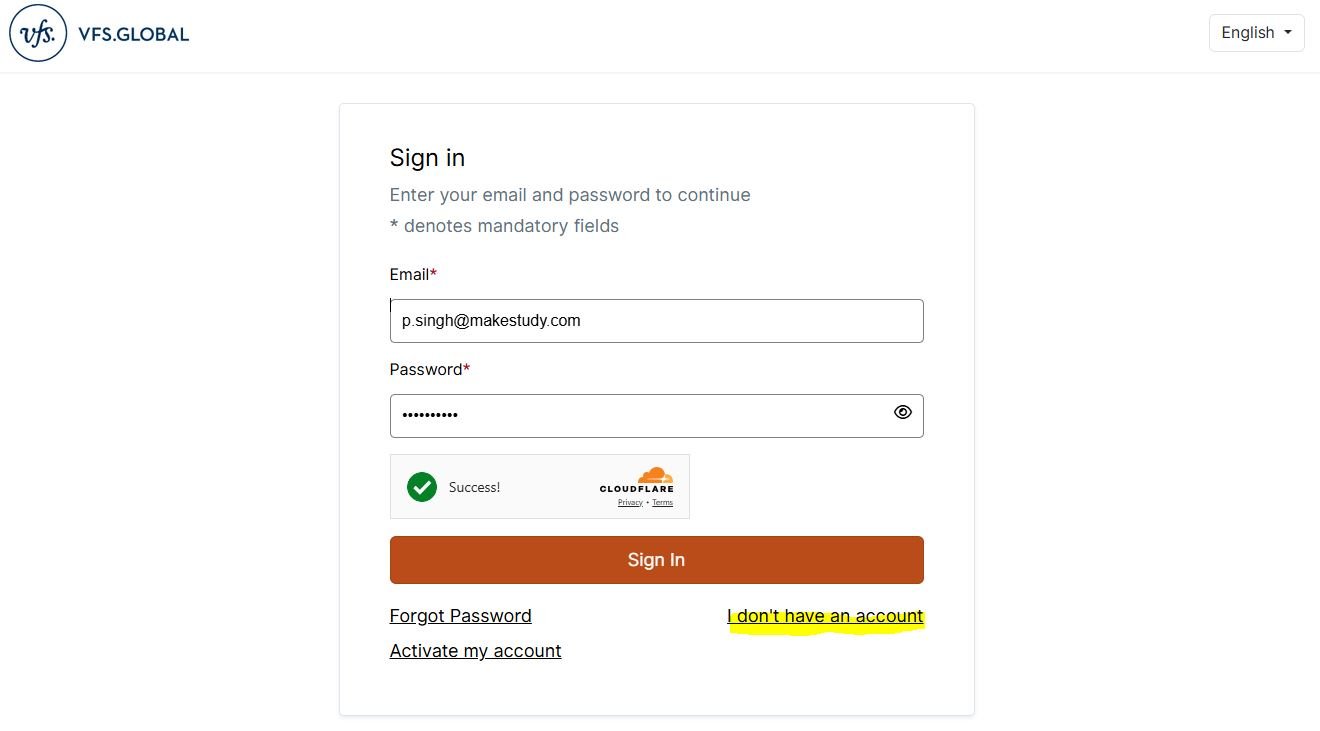Open Cloudflare's Terms link

coord(662,502)
